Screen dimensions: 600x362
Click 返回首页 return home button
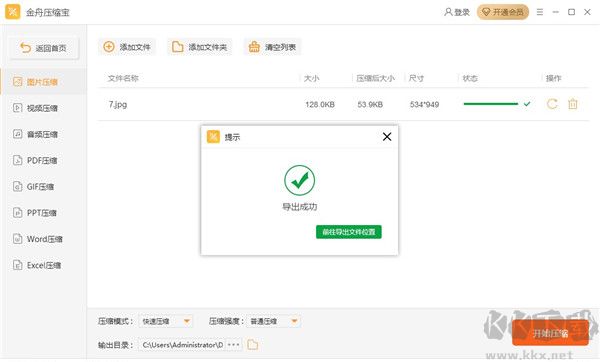pyautogui.click(x=44, y=48)
